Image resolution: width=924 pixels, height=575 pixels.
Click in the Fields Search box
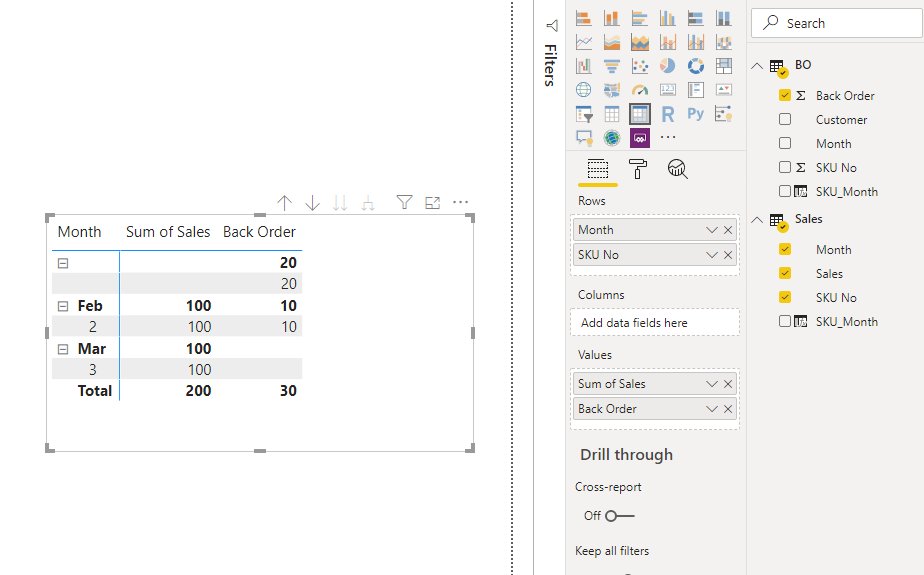tap(837, 23)
